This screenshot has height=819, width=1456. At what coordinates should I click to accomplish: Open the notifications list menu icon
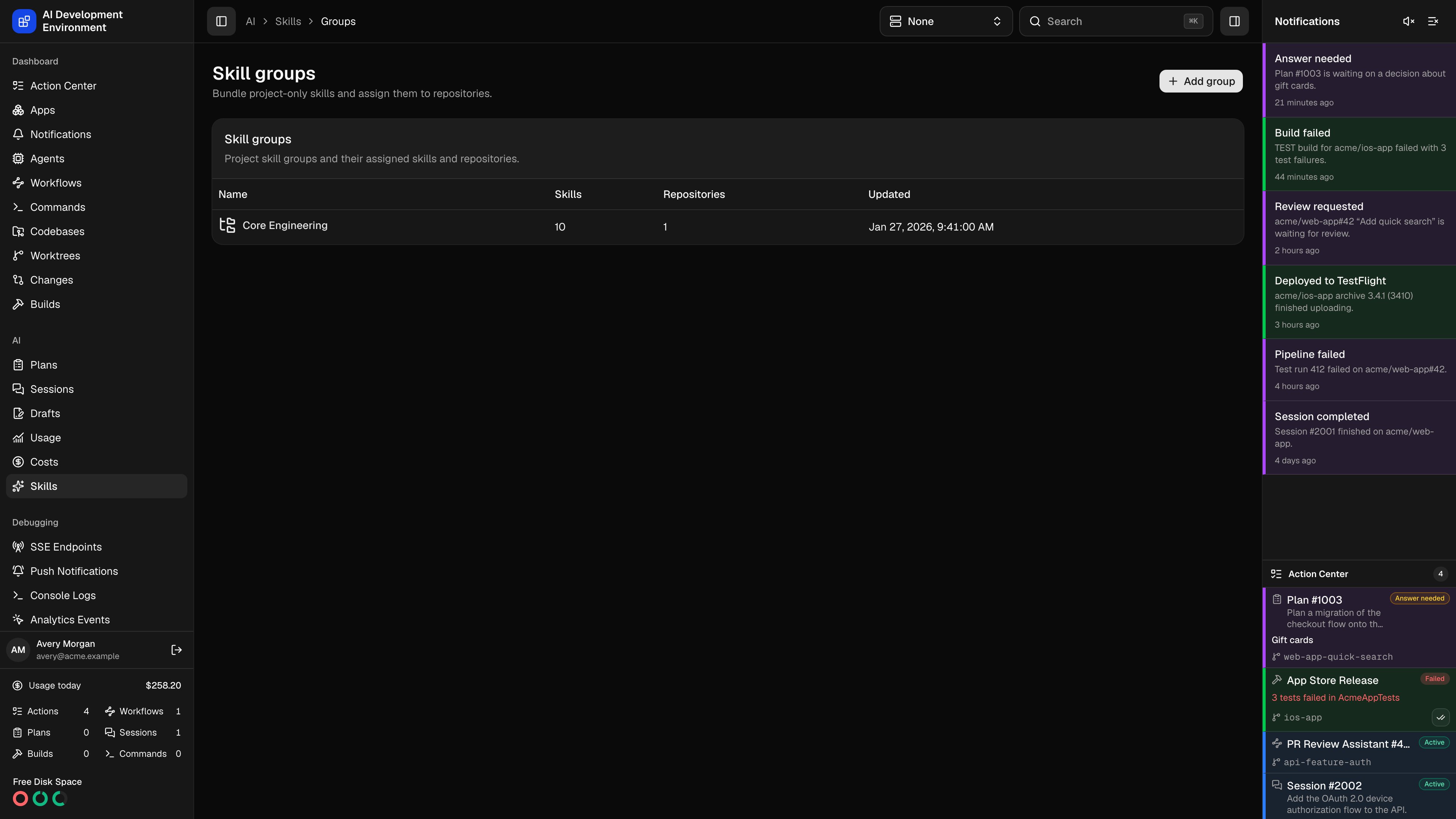pos(1433,22)
